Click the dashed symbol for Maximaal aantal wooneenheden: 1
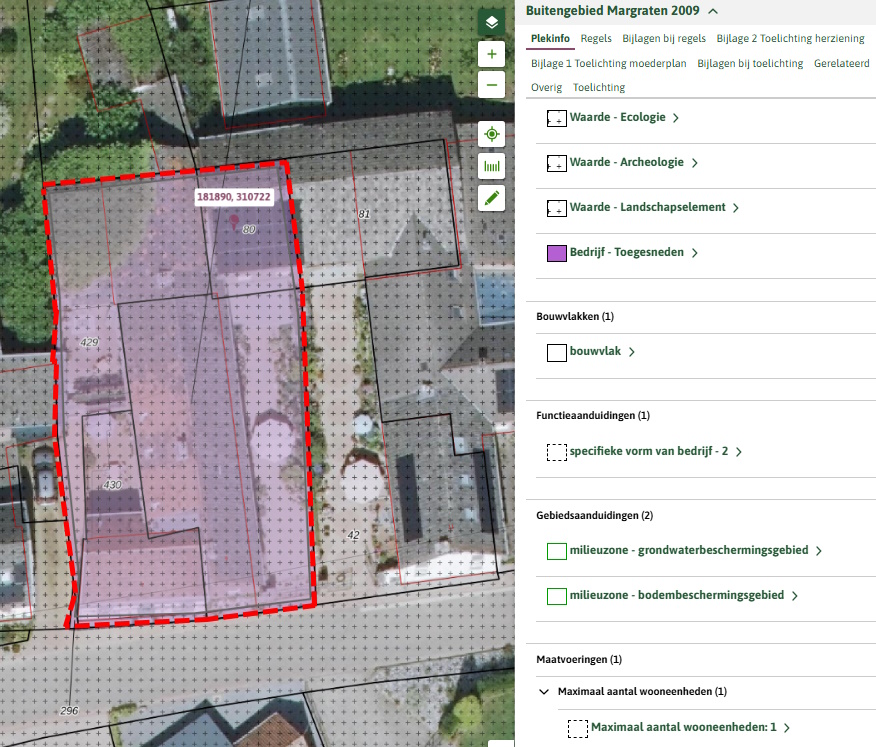Image resolution: width=876 pixels, height=747 pixels. [x=578, y=728]
